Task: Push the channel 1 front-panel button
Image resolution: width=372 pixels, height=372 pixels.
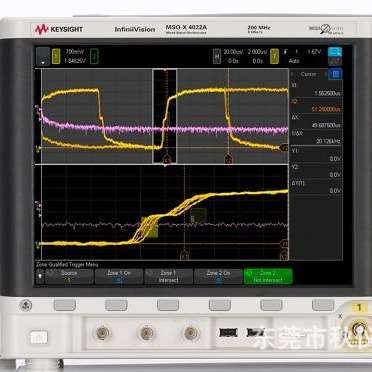Action: tap(359, 307)
